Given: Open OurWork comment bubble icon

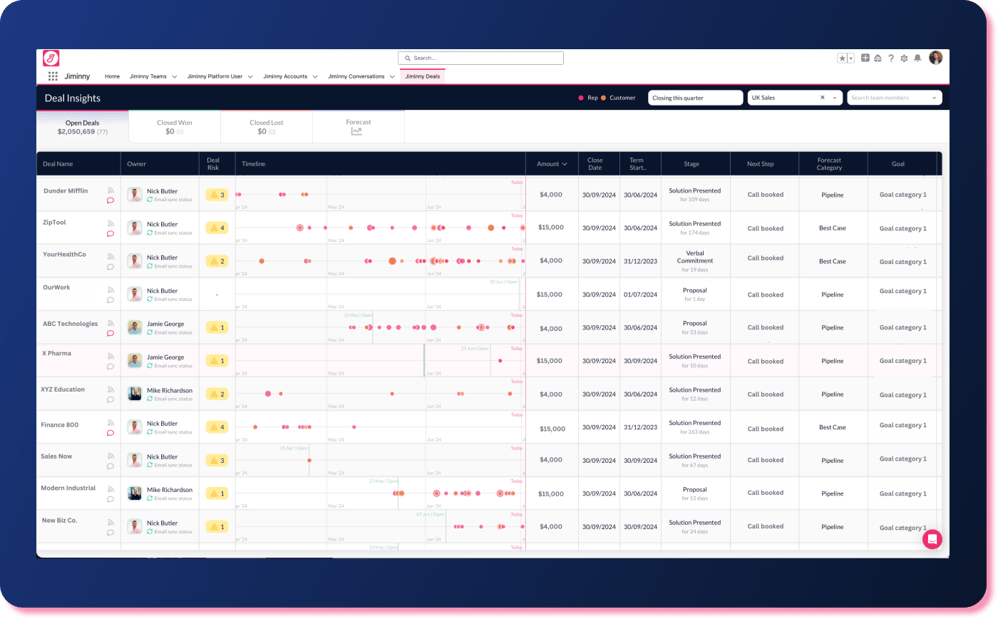Looking at the screenshot, I should pos(110,300).
